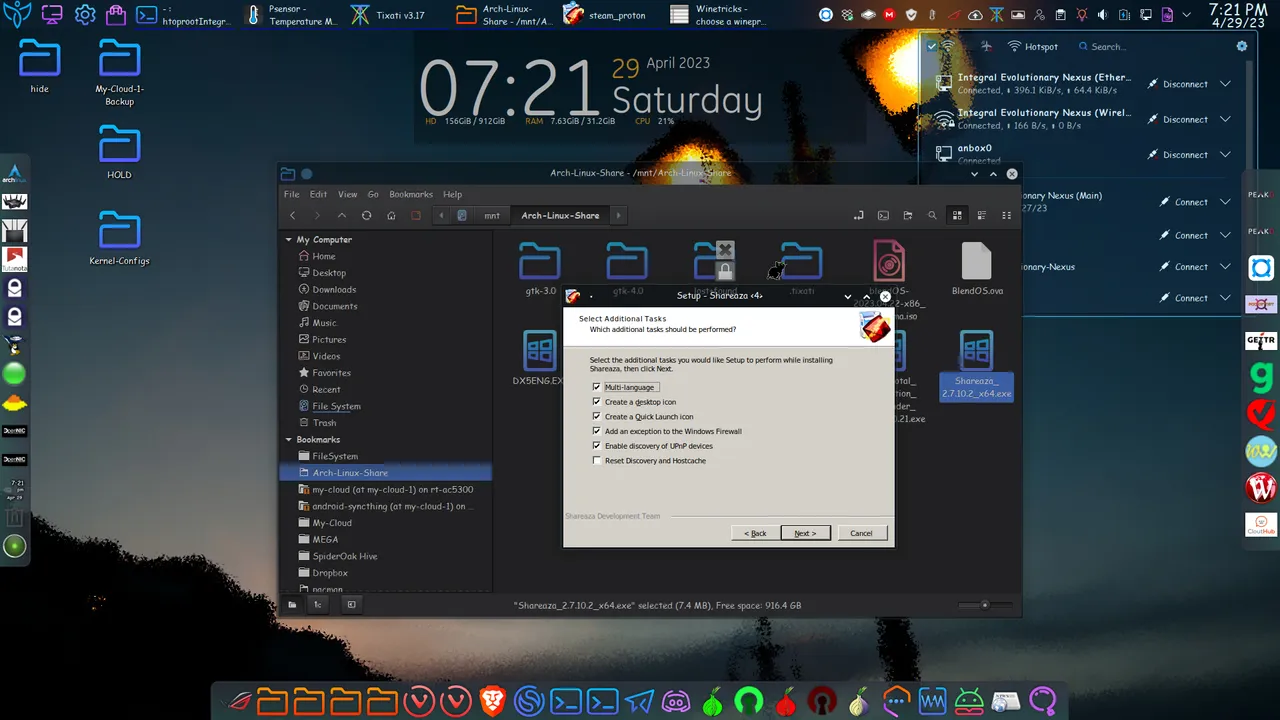Viewport: 1280px width, 720px height.
Task: Open Brave browser from dock
Action: click(x=492, y=701)
